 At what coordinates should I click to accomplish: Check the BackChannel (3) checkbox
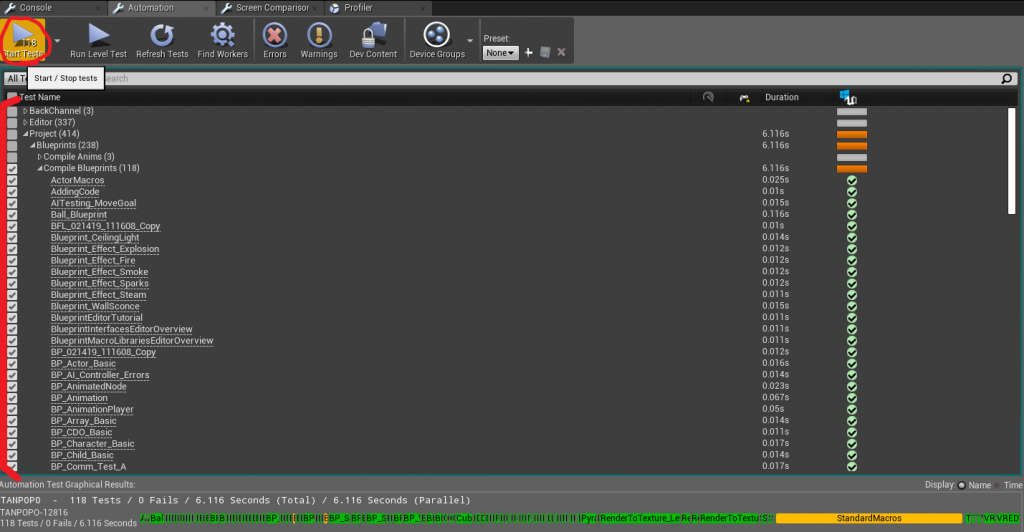12,112
